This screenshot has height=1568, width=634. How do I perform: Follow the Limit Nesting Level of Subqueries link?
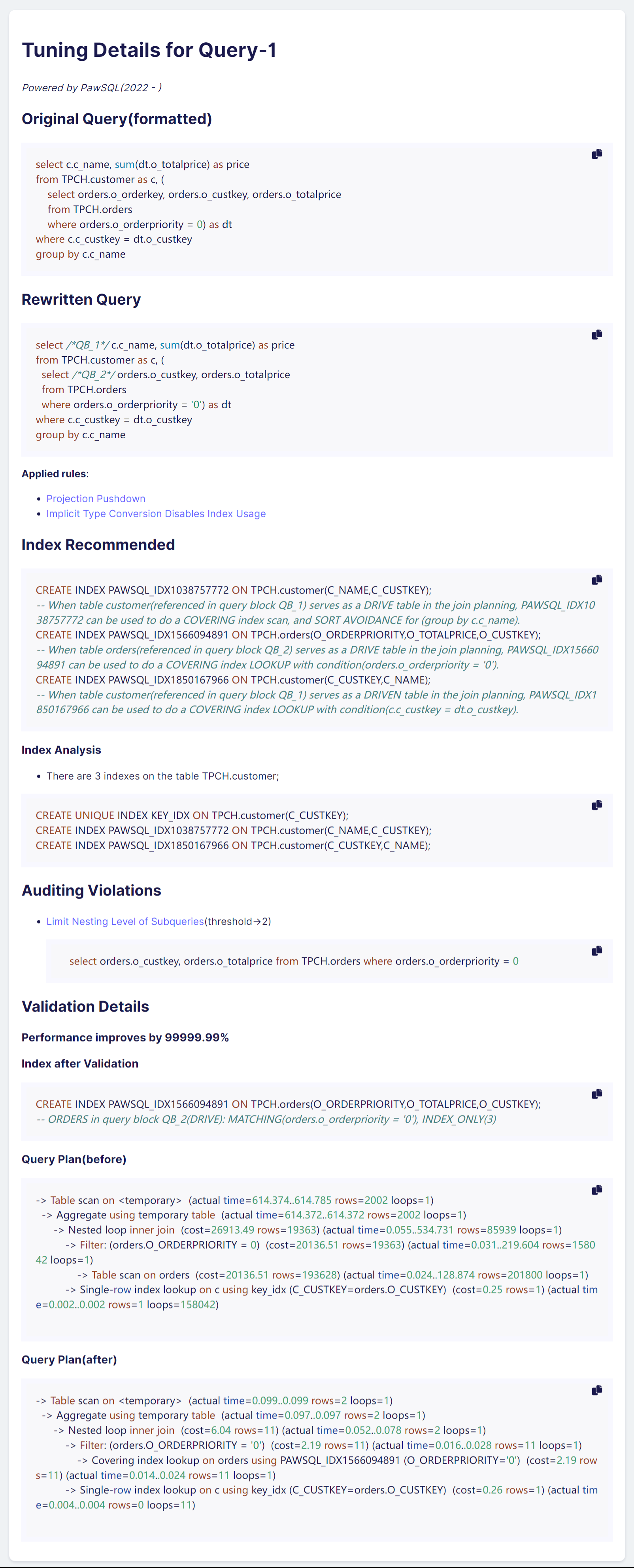125,921
